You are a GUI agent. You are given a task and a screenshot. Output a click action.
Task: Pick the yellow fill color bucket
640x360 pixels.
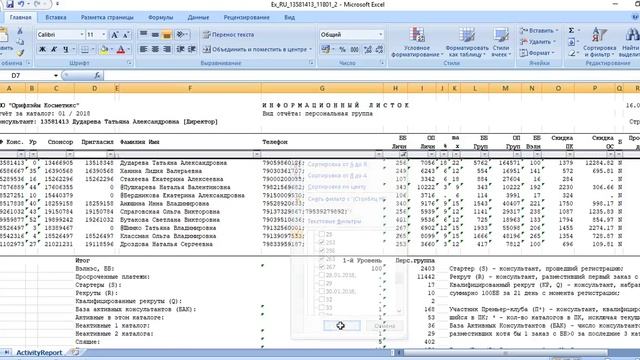(104, 49)
